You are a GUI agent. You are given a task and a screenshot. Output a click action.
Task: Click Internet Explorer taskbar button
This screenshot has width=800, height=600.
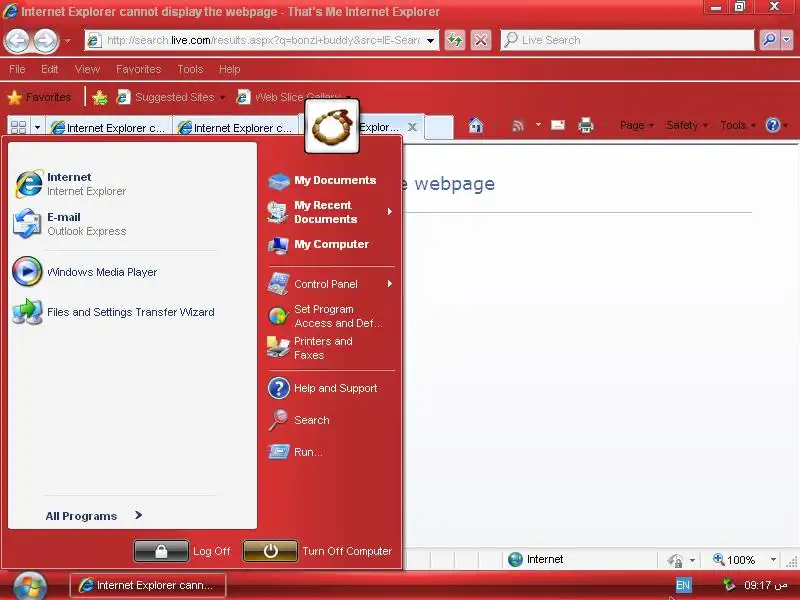(148, 585)
